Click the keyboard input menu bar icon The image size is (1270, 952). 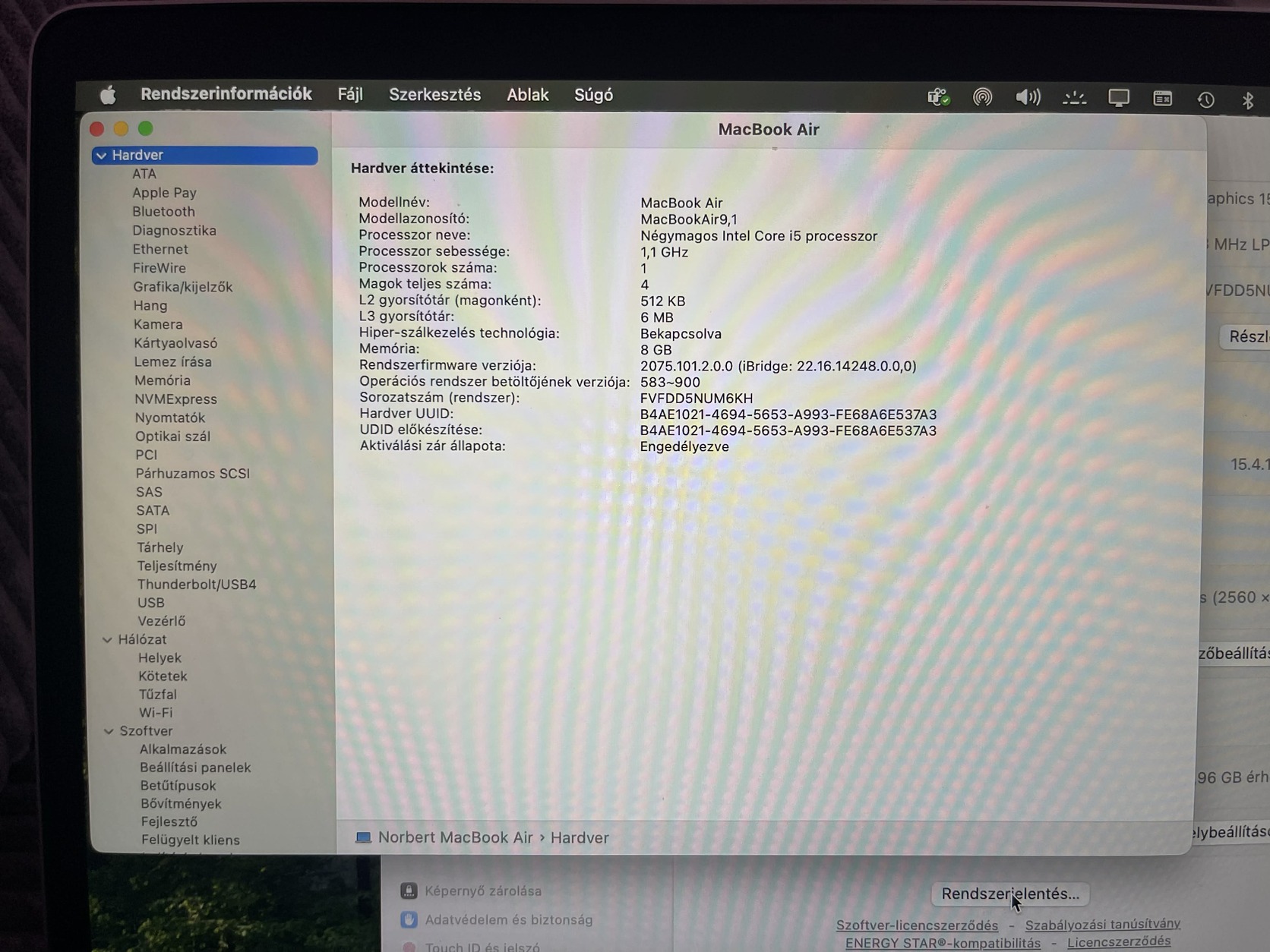click(x=1162, y=99)
